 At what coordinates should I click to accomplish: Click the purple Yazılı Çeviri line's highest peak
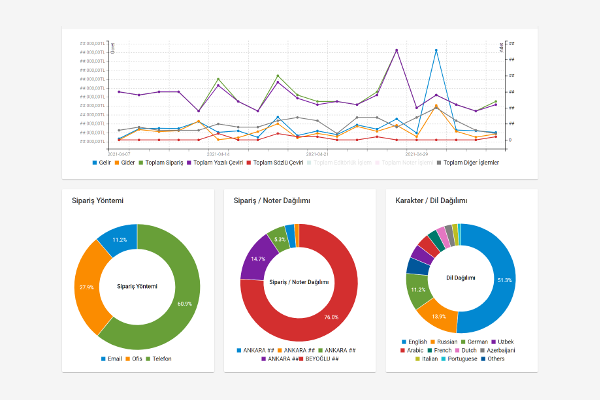click(396, 50)
